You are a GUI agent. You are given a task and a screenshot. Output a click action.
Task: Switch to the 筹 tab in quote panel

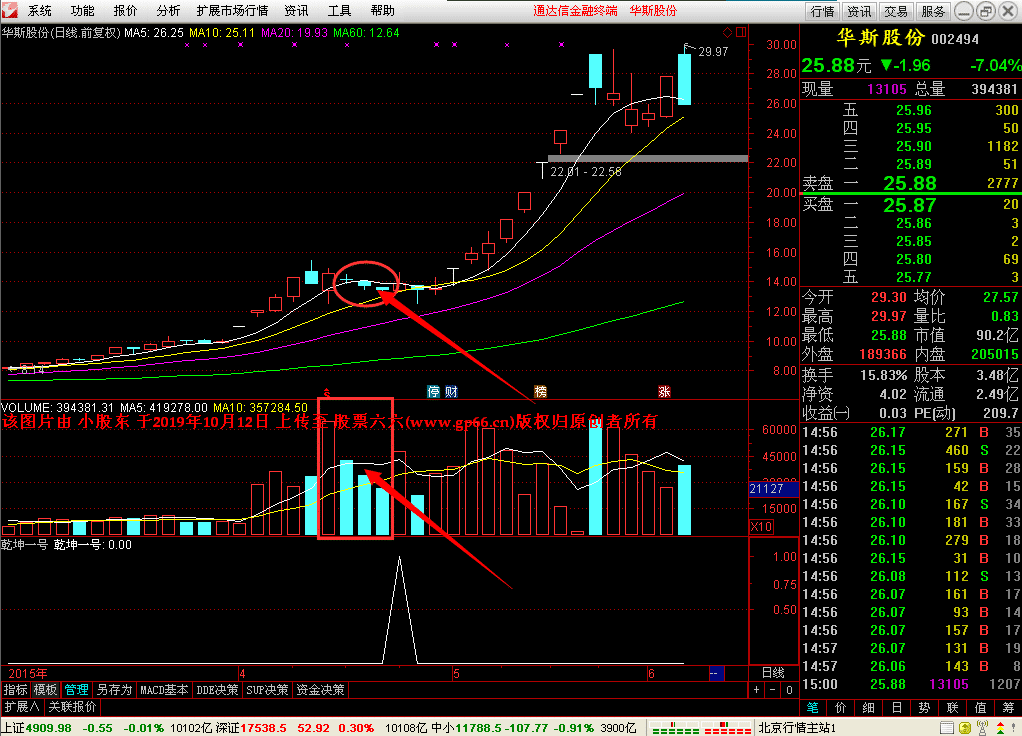click(1008, 708)
